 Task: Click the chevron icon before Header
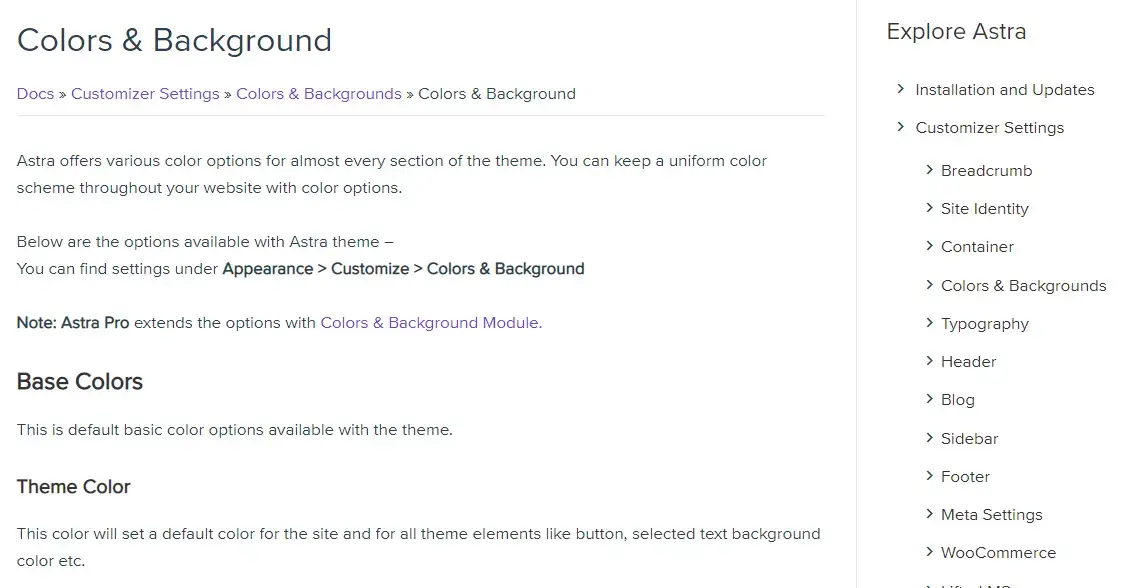[x=929, y=361]
